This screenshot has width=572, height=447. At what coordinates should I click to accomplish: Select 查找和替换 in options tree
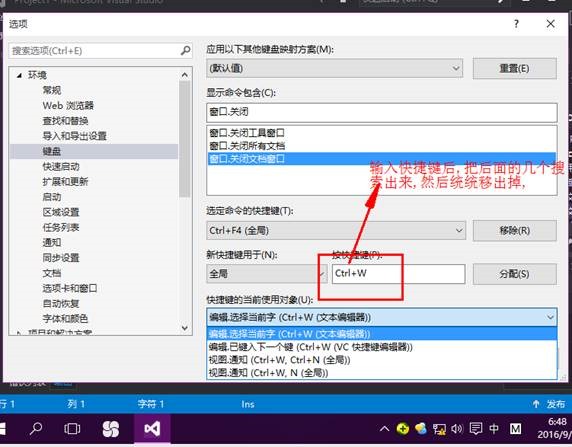(x=65, y=121)
